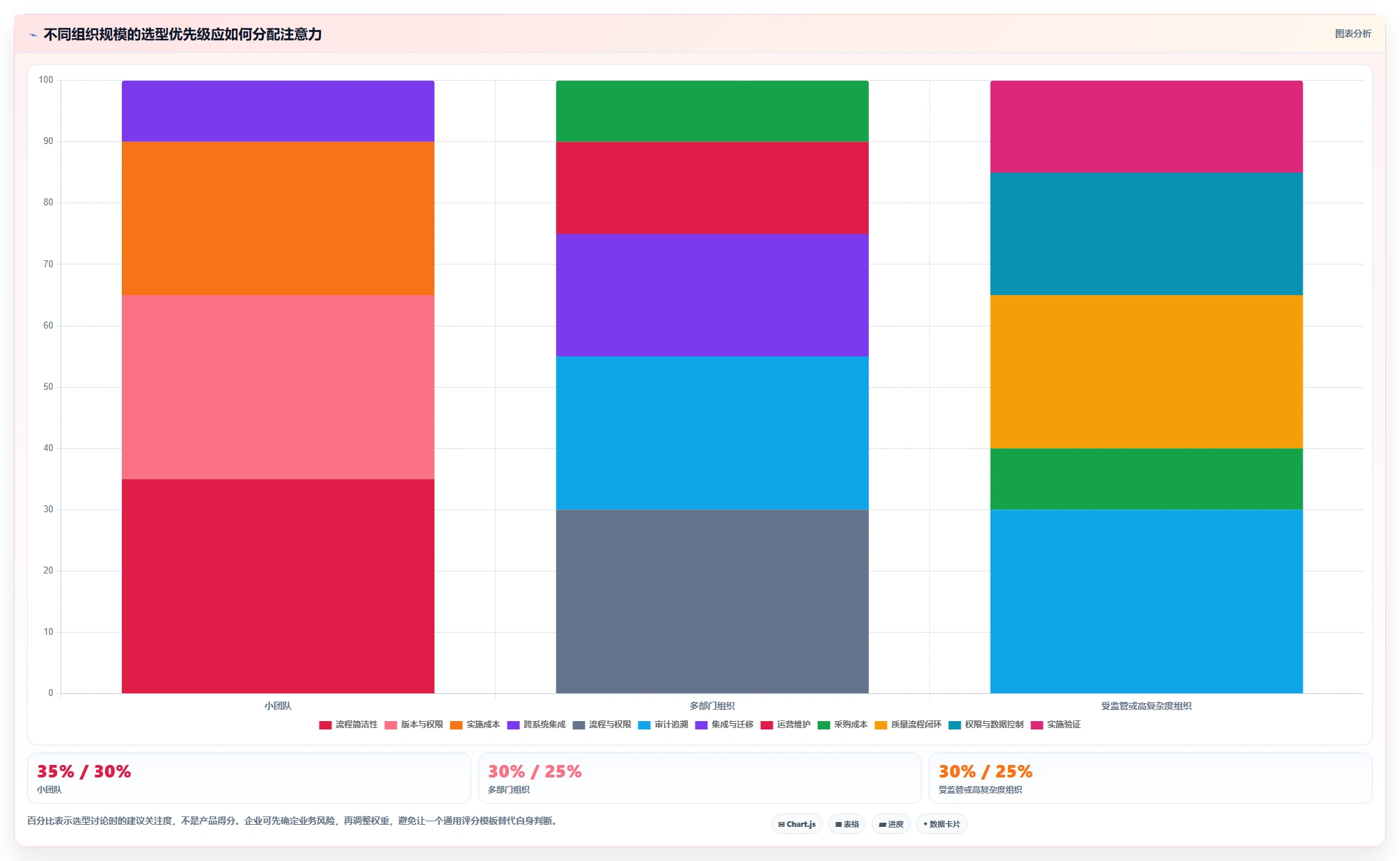Click the gray bottom segment of 多部门组织 bar

[712, 601]
